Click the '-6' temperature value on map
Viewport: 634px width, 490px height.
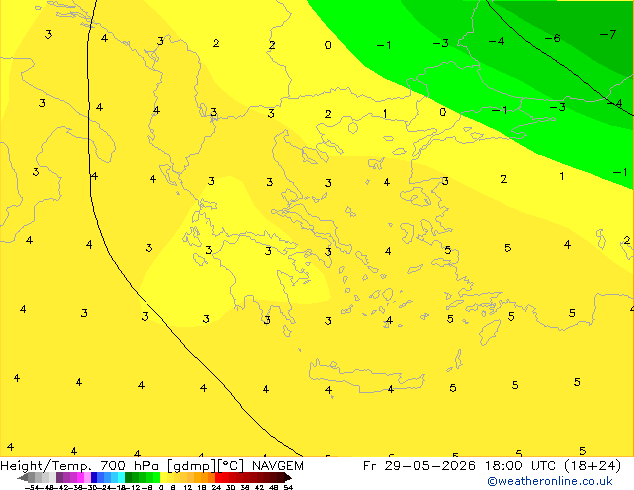click(x=552, y=38)
